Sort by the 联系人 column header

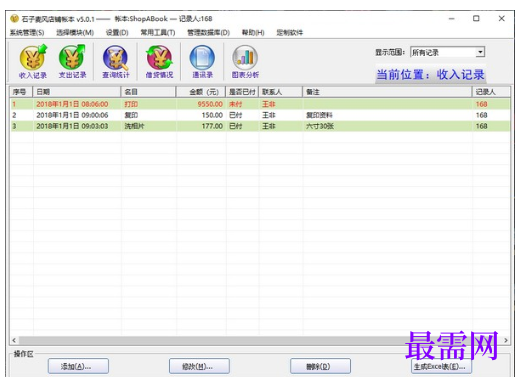click(281, 92)
